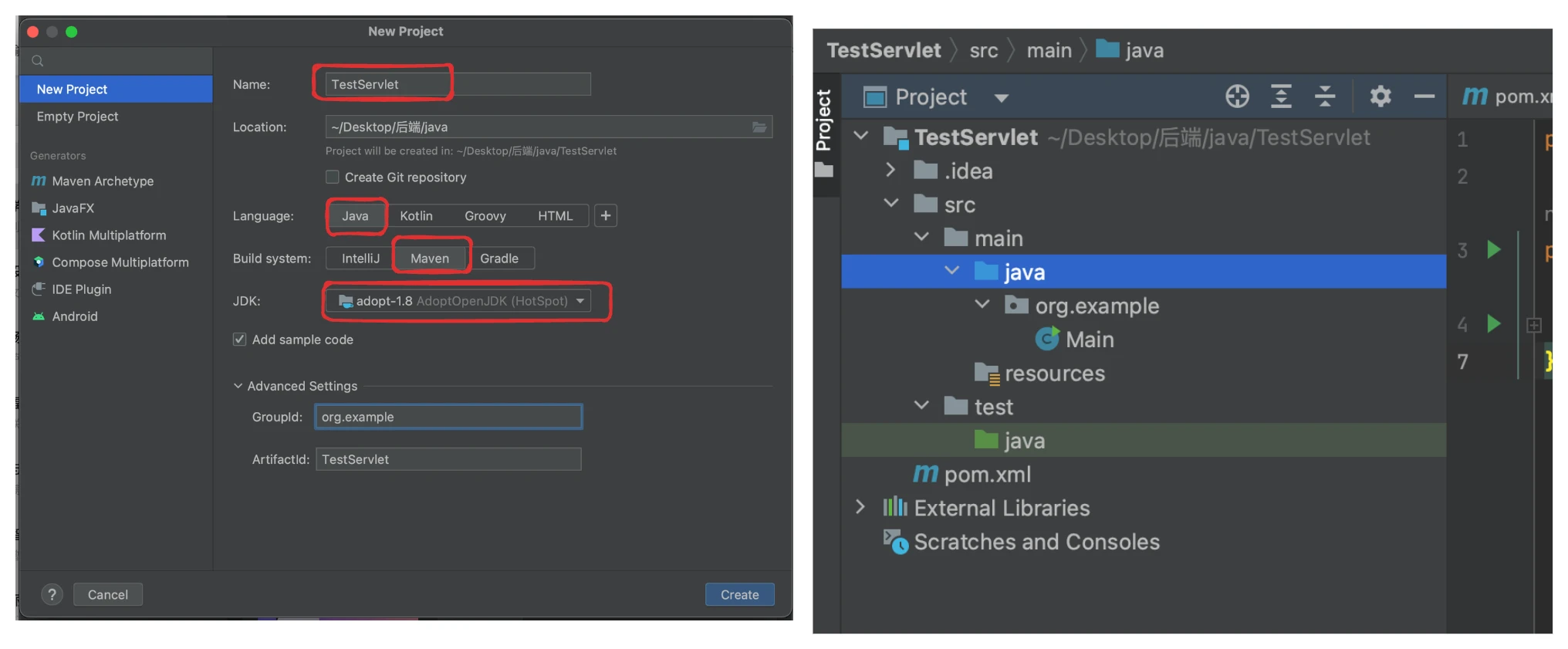Viewport: 1568px width, 649px height.
Task: Collapse the org.example package
Action: point(982,304)
